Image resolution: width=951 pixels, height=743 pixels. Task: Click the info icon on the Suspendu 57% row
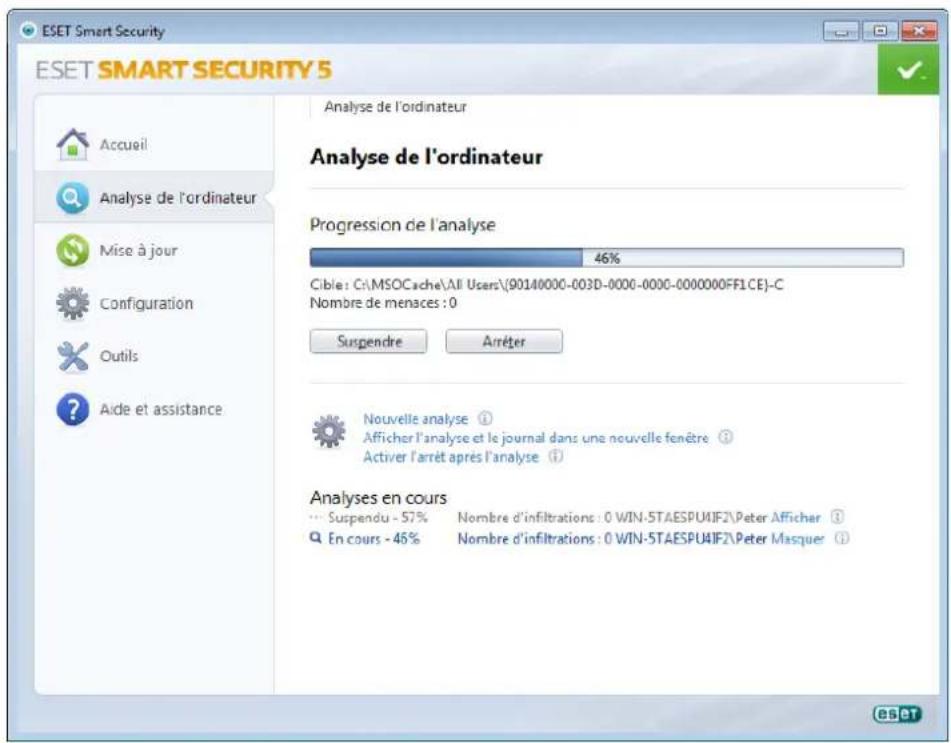837,517
